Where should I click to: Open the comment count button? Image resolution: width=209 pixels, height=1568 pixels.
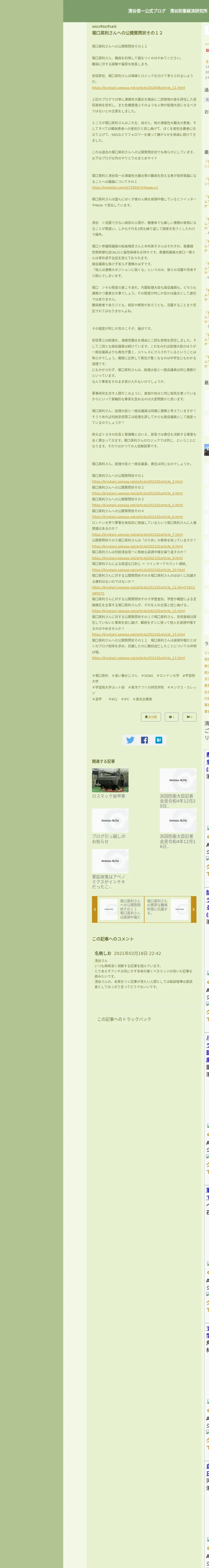pyautogui.click(x=172, y=717)
